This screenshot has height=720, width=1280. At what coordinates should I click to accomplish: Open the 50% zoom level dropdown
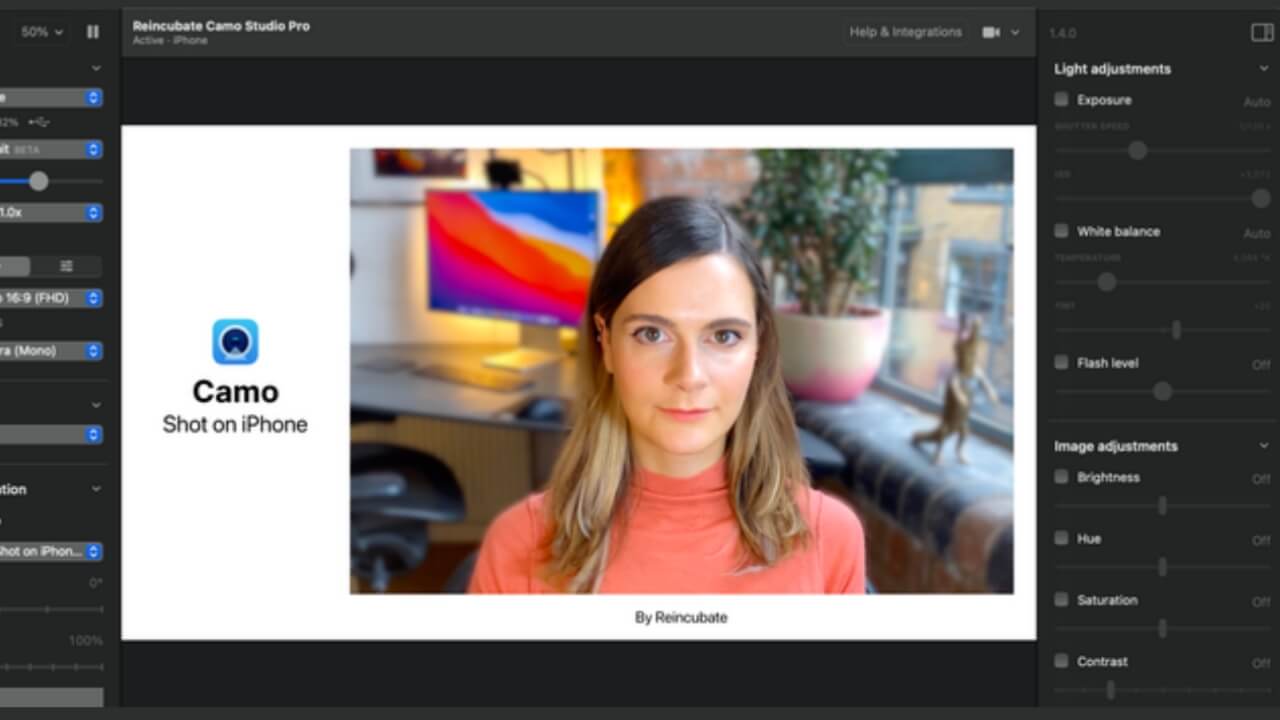(42, 32)
